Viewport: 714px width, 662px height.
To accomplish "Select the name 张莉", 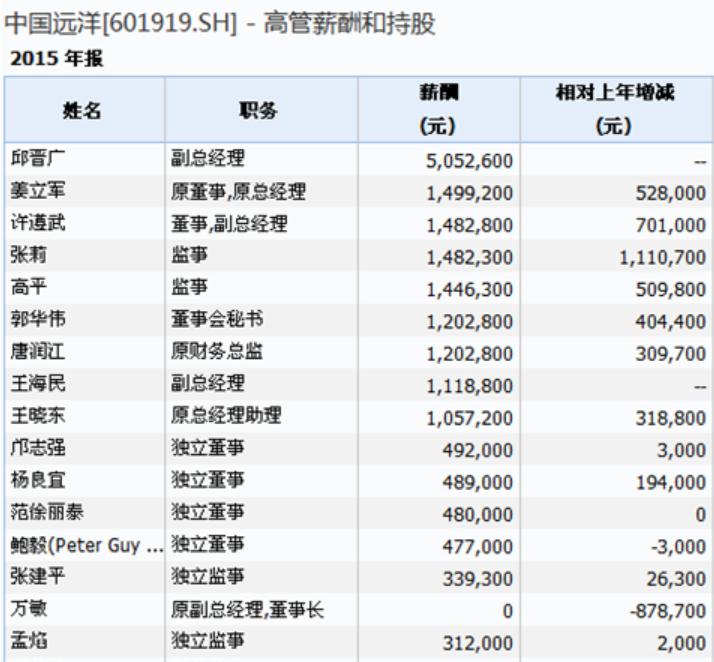I will (29, 255).
